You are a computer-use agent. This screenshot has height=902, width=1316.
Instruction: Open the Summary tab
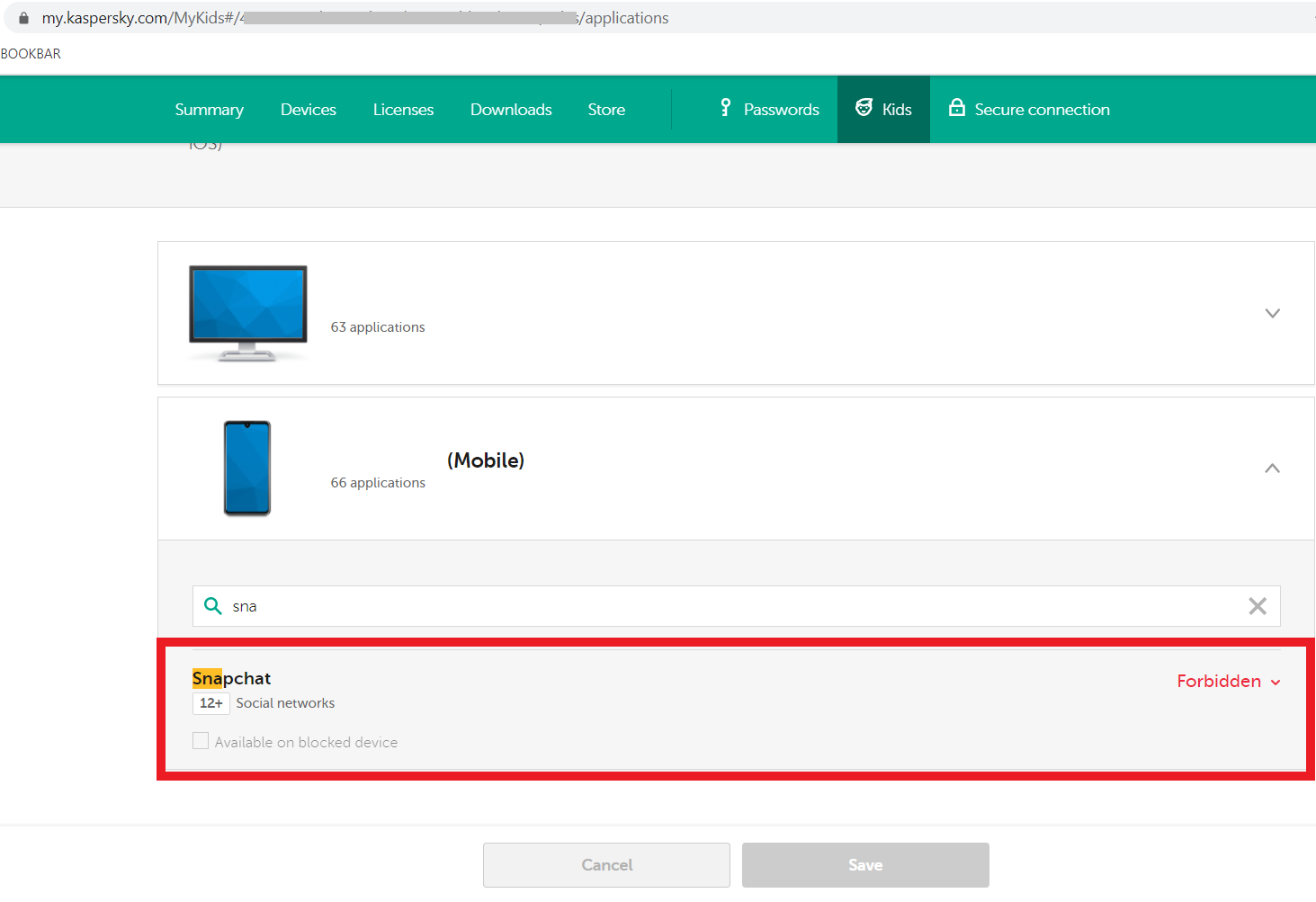(210, 110)
